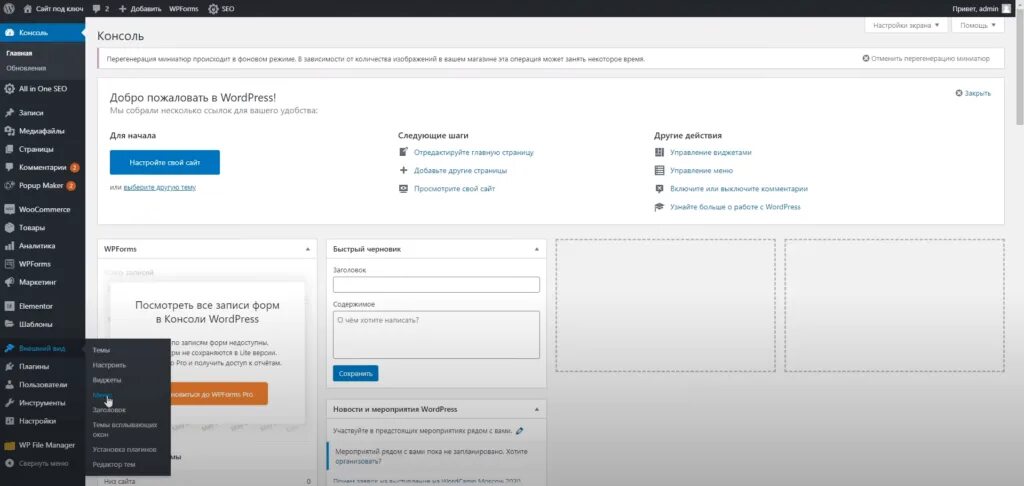Select Темы всплывающих окон submenu item
Screen dimensions: 1024x486
(125, 429)
